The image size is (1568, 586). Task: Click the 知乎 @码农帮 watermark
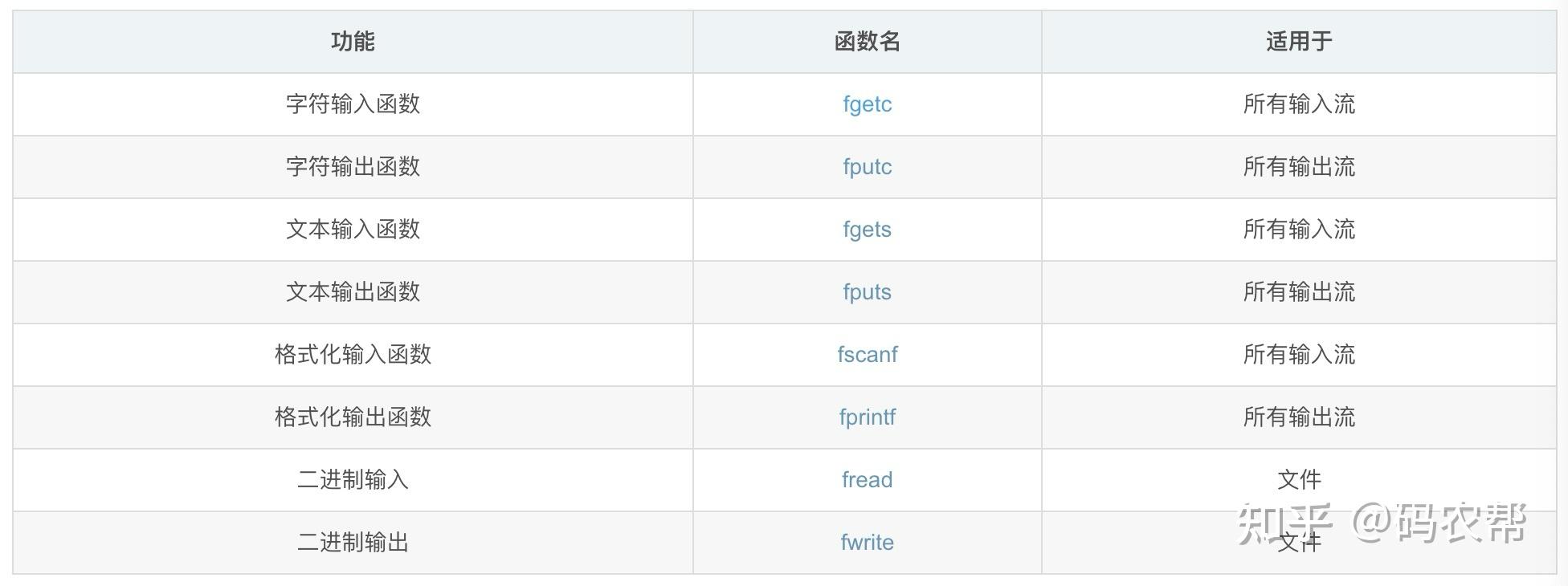pos(1382,523)
